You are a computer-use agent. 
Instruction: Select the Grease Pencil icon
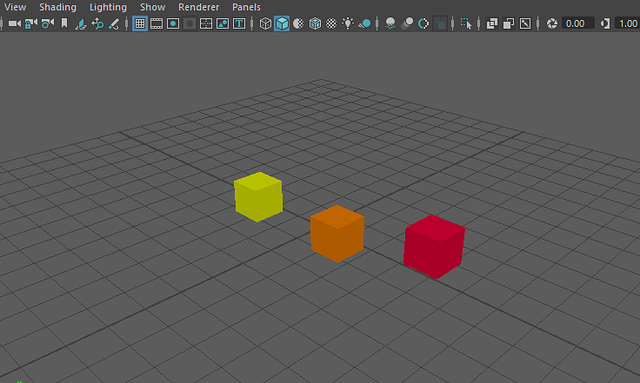(x=114, y=24)
